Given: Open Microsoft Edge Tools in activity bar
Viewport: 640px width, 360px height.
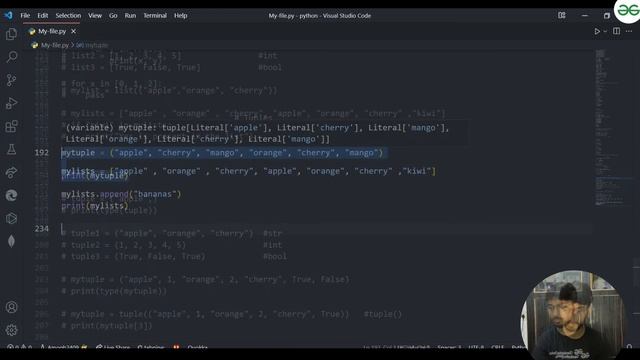Looking at the screenshot, I should click(x=11, y=196).
